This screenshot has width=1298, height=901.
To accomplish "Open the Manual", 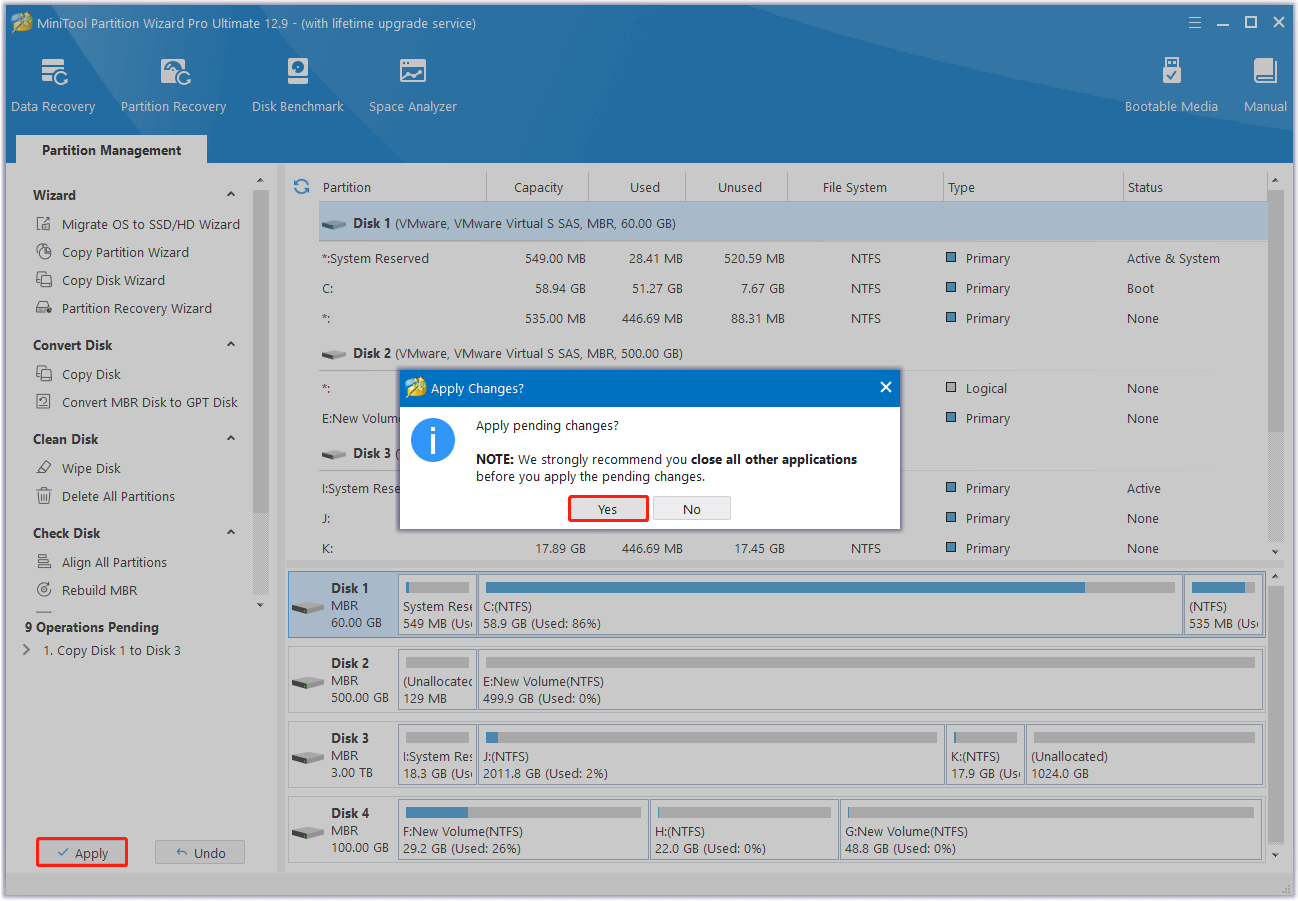I will 1265,86.
